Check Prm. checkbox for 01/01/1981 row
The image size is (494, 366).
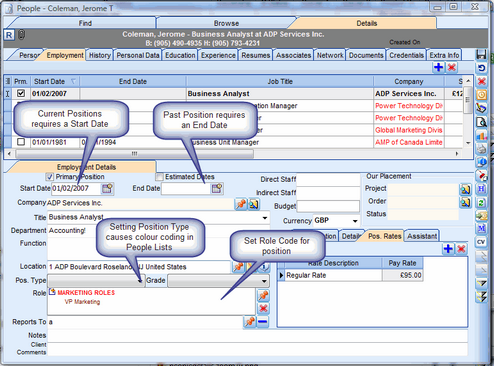point(21,142)
